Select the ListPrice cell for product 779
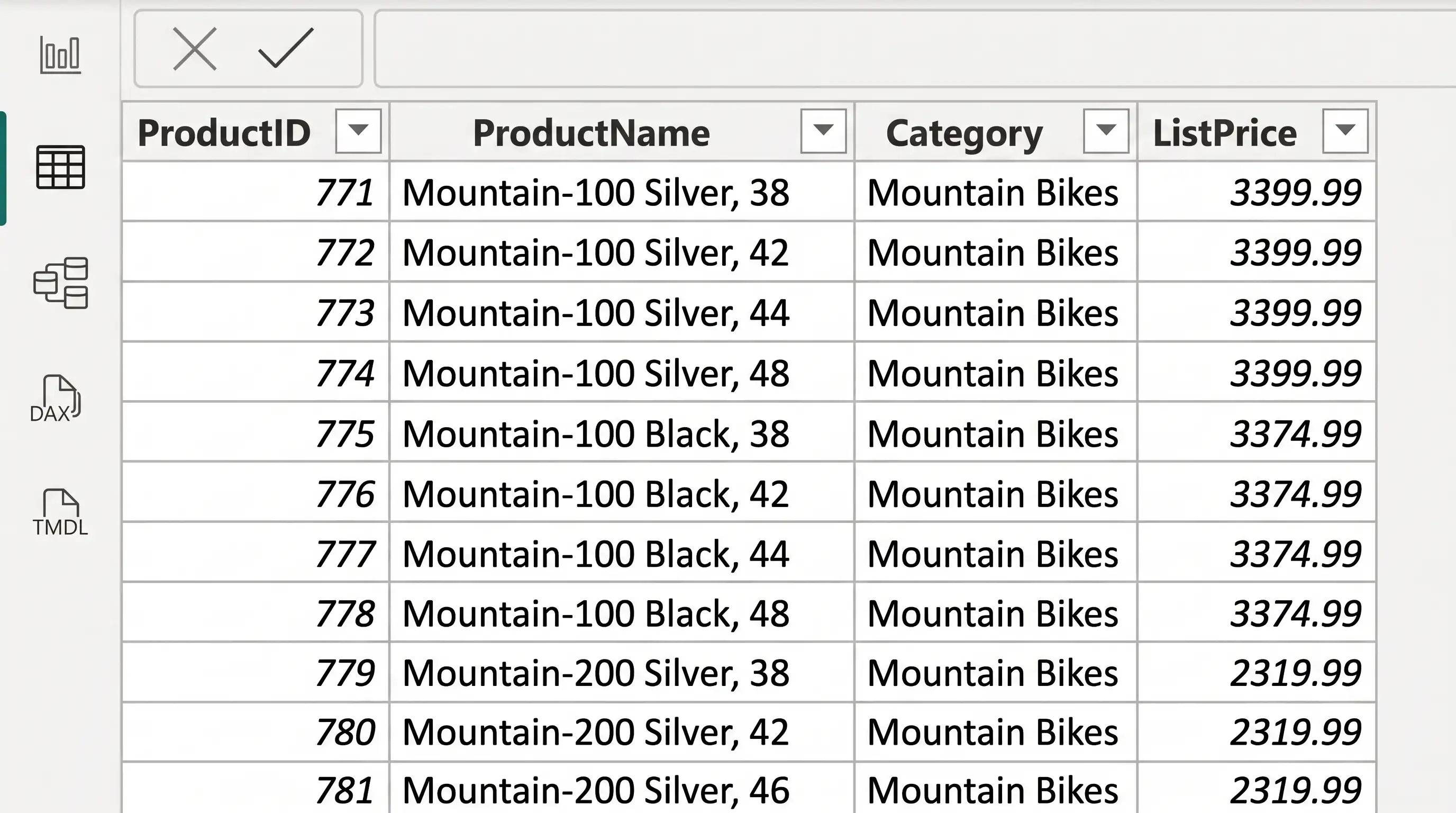The height and width of the screenshot is (813, 1456). [x=1257, y=673]
